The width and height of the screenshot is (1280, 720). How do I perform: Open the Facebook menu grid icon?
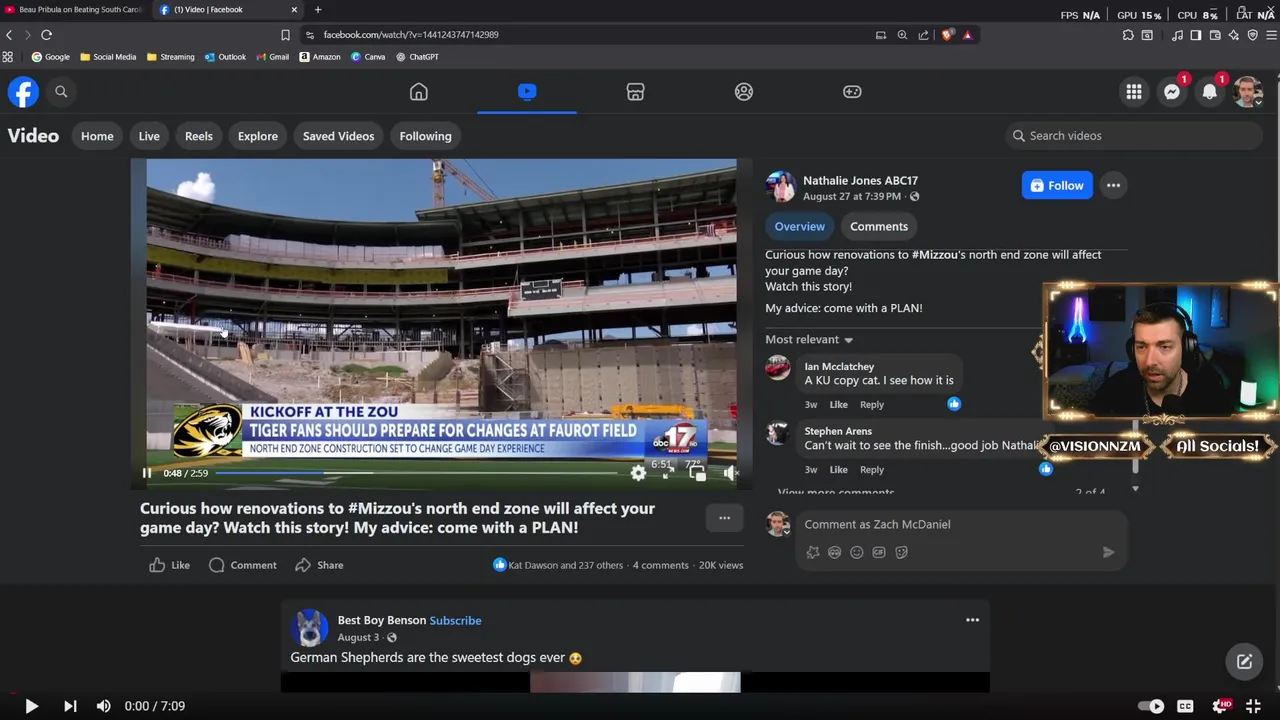point(1134,92)
